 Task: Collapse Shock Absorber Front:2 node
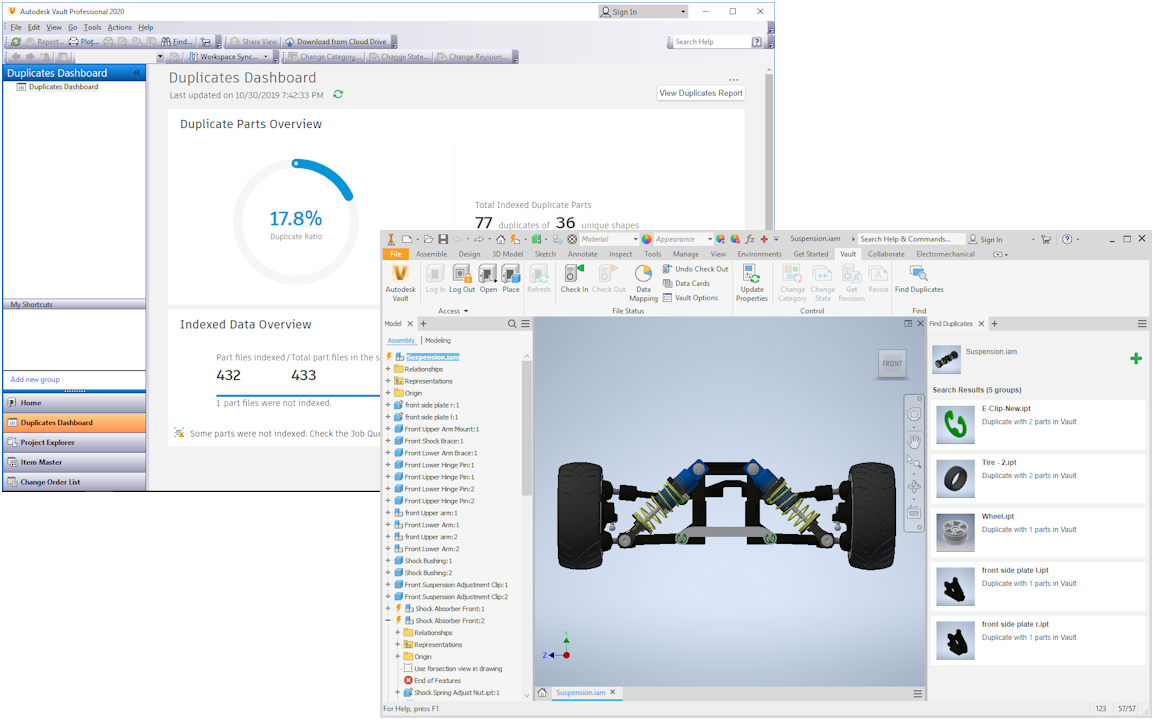pos(388,621)
